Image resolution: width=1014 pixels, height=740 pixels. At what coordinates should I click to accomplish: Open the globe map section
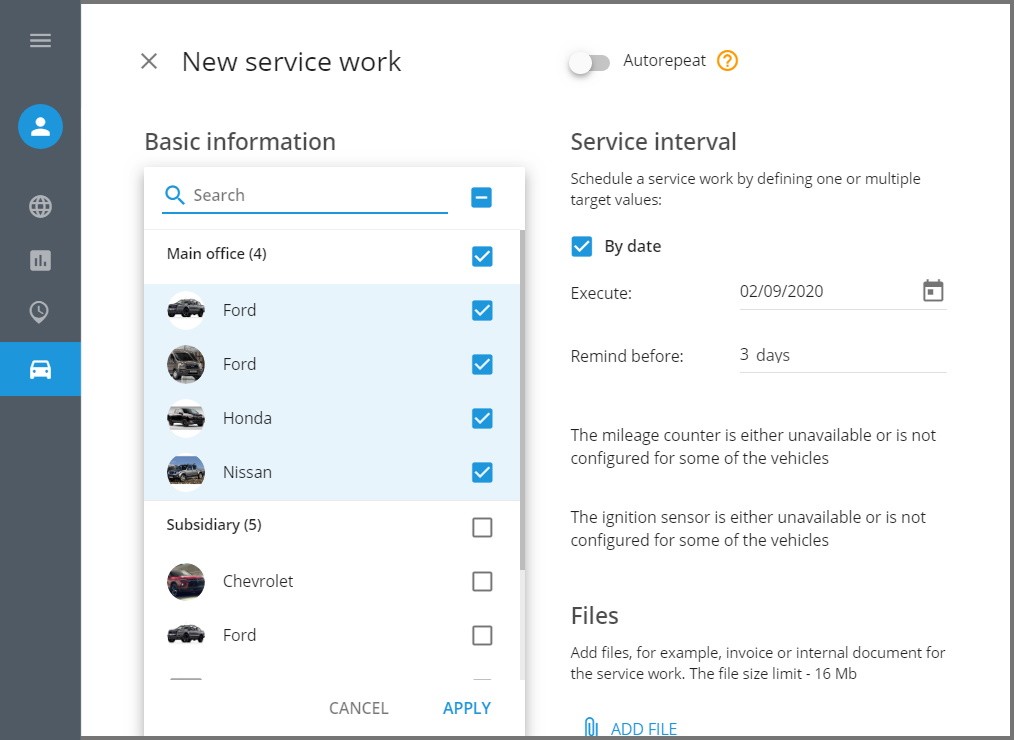point(40,207)
